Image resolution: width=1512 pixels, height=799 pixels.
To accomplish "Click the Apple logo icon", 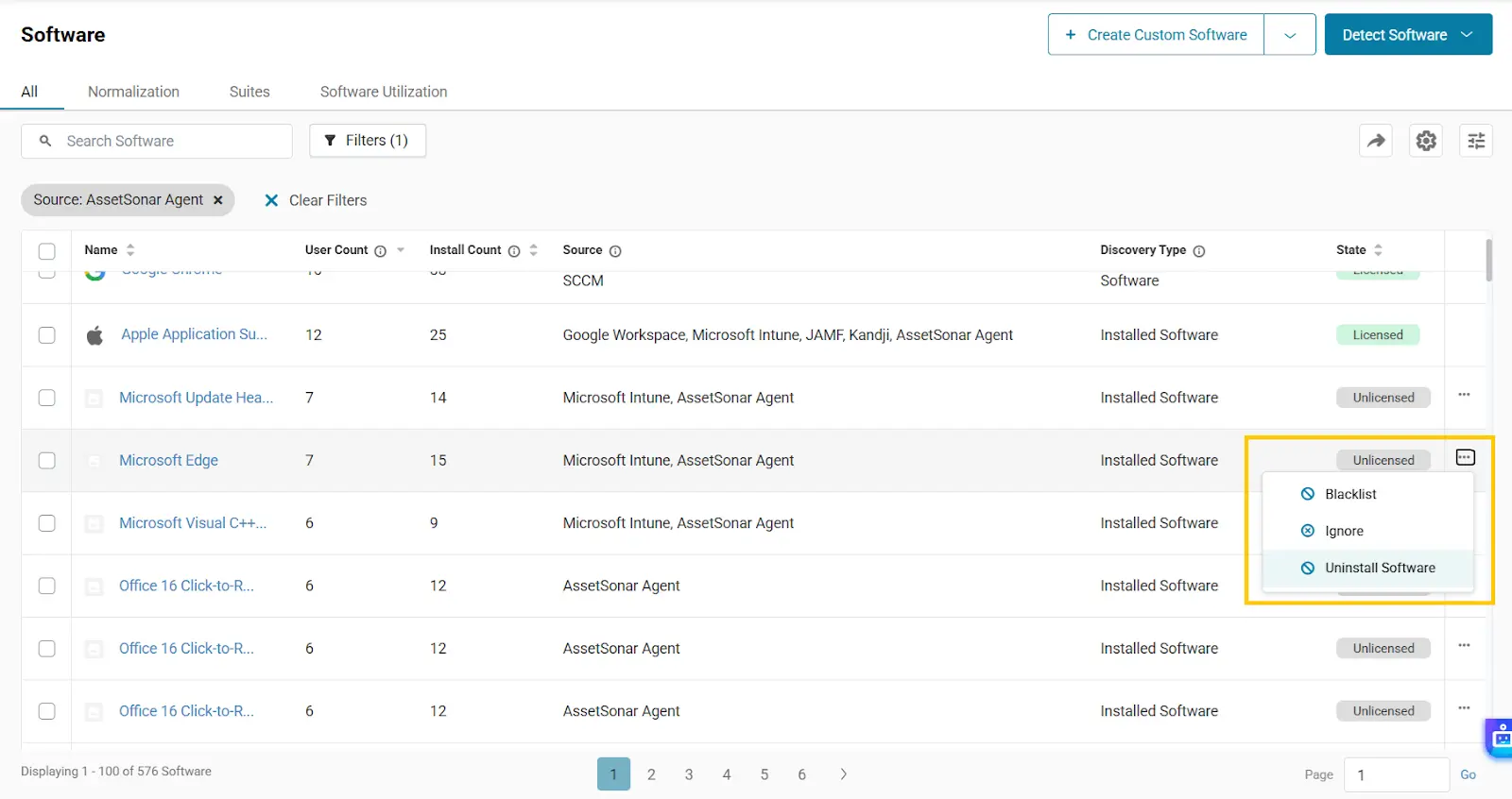I will point(94,335).
